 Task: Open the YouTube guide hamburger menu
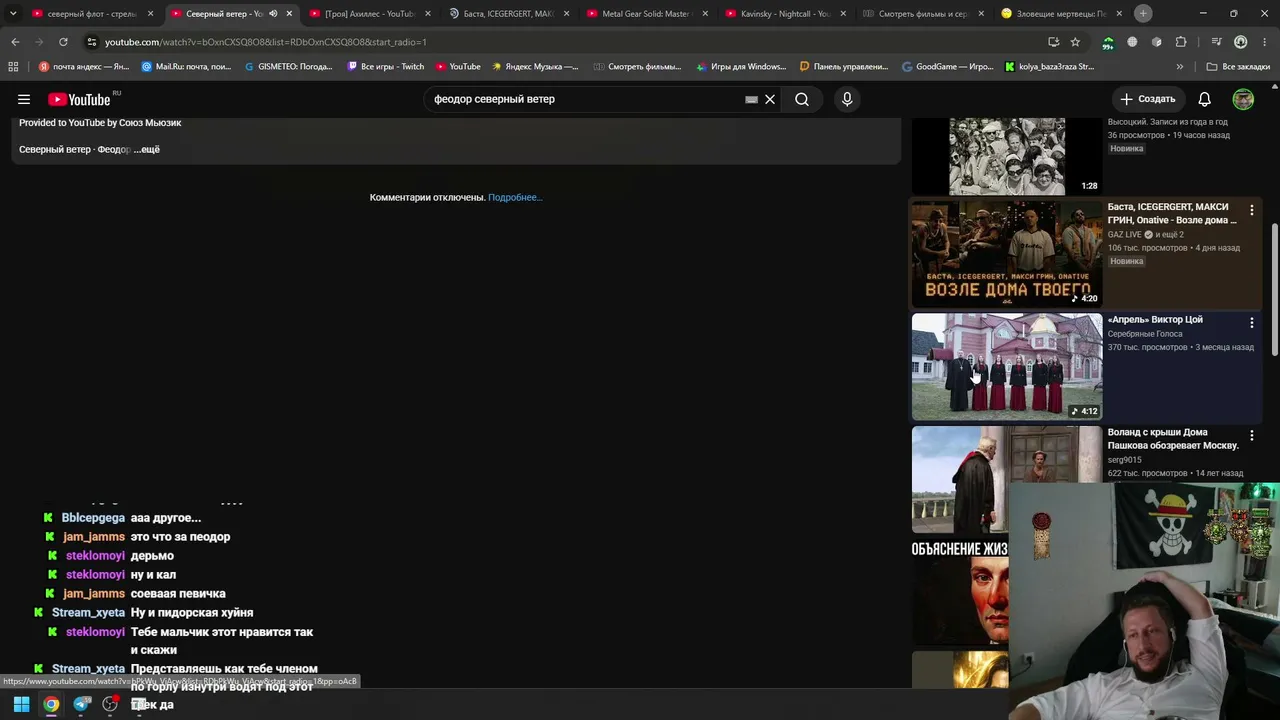pos(24,99)
